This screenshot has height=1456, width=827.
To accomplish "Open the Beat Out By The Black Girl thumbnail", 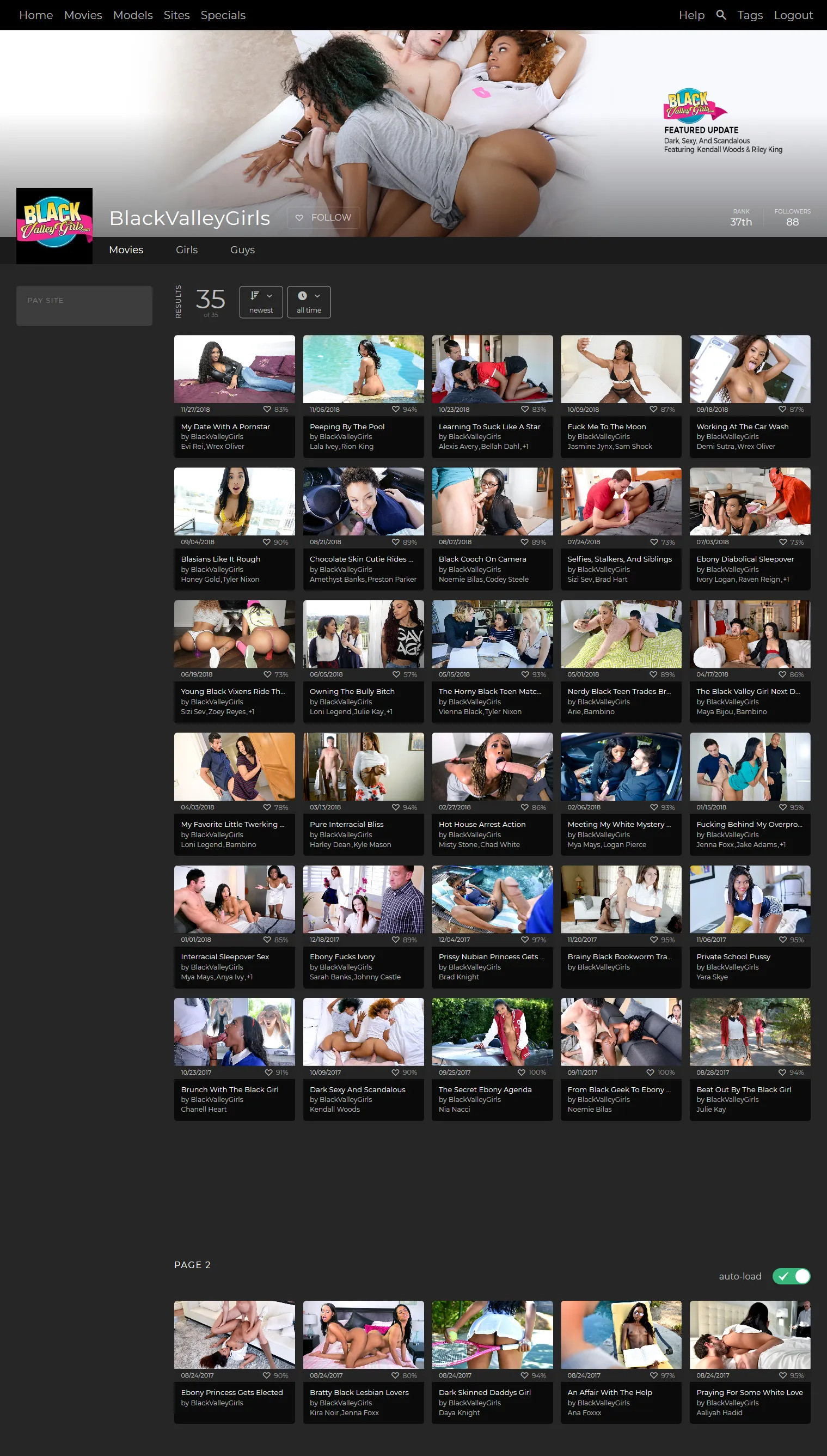I will click(x=749, y=1032).
